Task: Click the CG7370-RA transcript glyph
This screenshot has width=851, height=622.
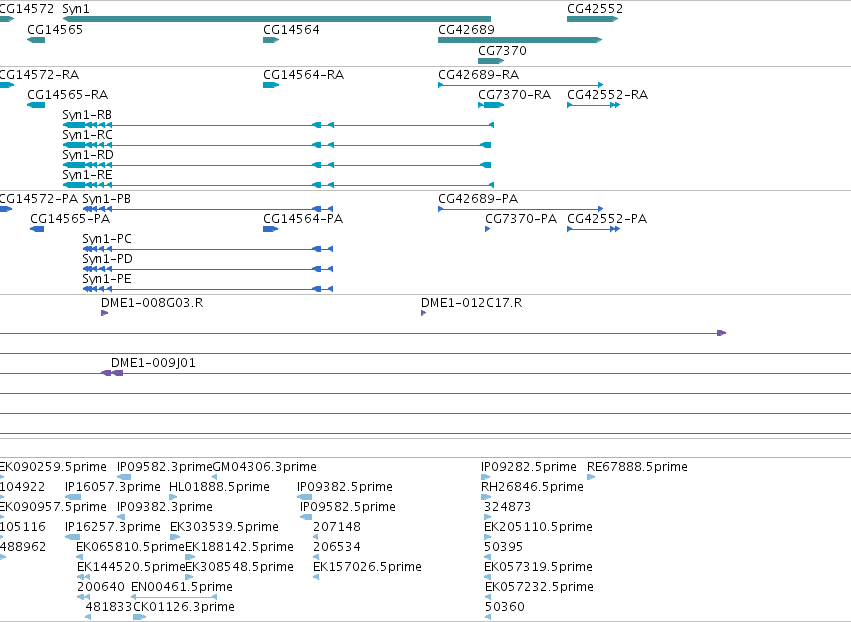Action: (x=491, y=105)
